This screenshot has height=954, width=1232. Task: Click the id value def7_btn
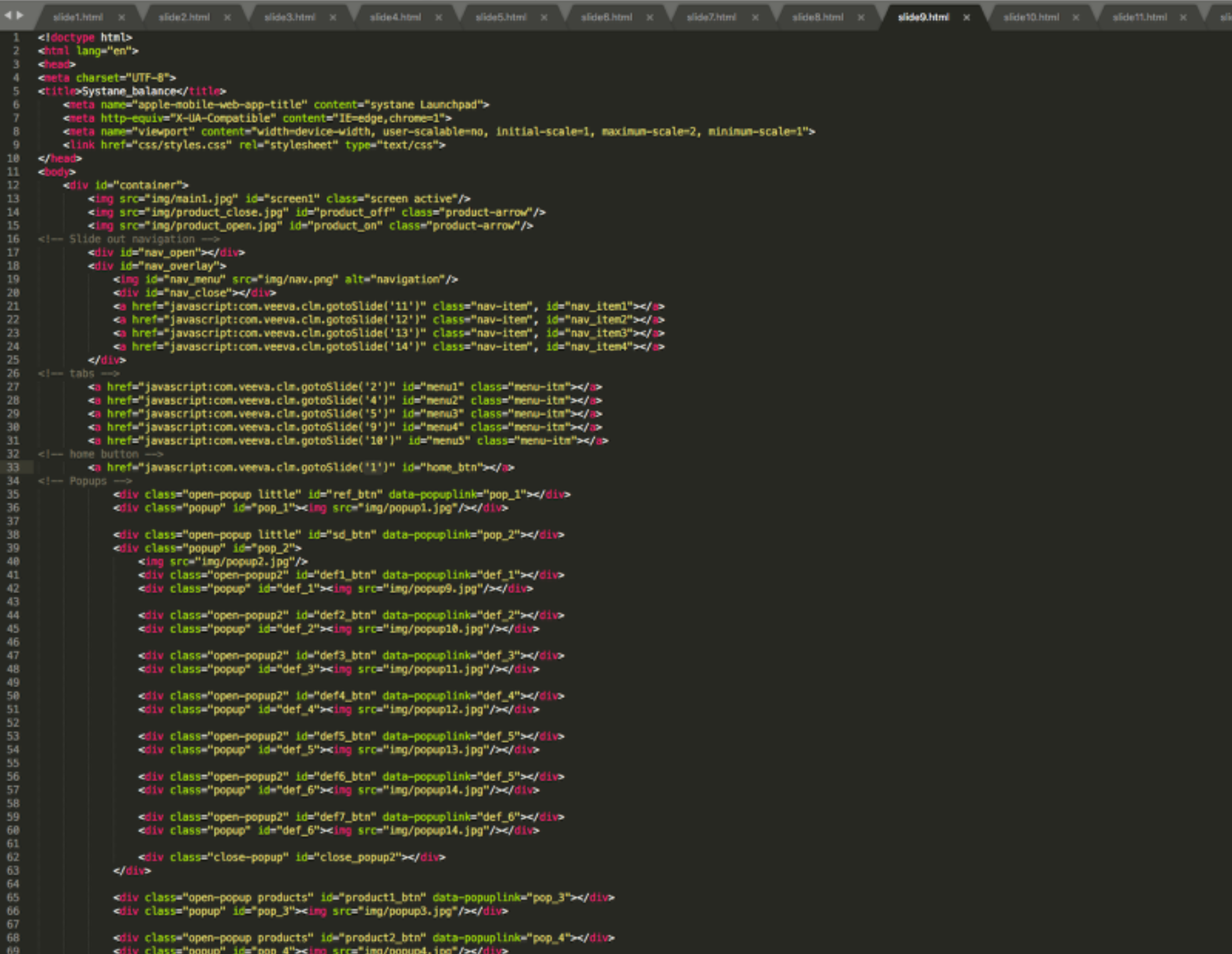pyautogui.click(x=345, y=817)
